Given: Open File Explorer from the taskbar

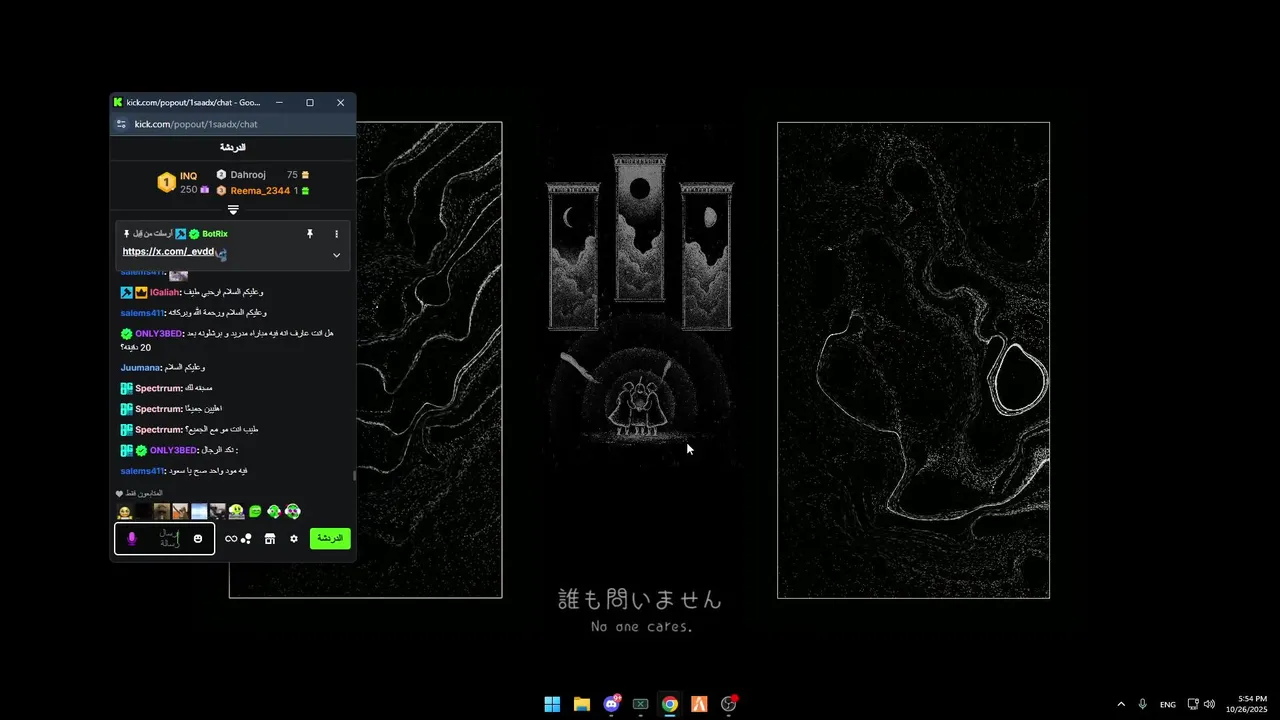Looking at the screenshot, I should click(x=582, y=704).
